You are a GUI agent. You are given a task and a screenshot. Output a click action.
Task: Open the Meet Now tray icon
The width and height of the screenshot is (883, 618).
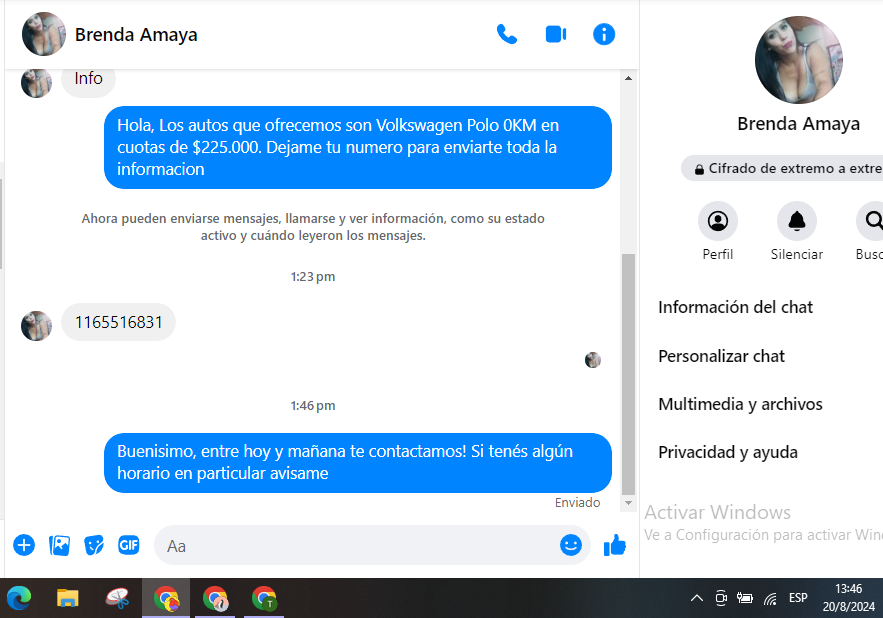point(721,598)
